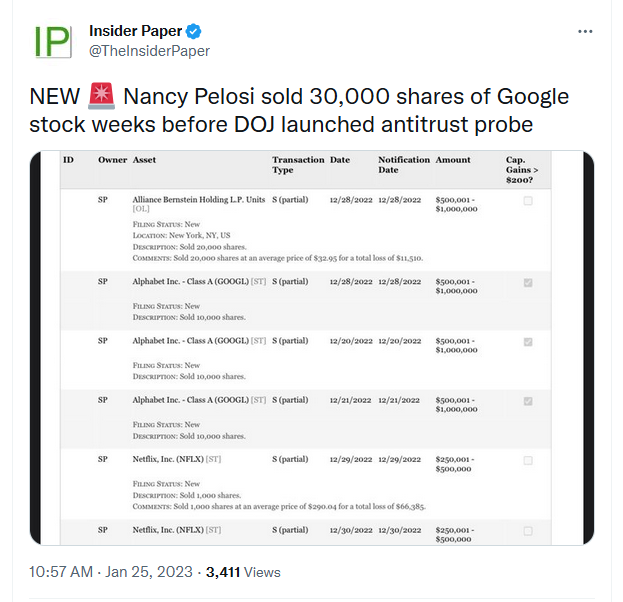The height and width of the screenshot is (602, 623).
Task: Open the Insider Paper profile avatar
Action: [x=52, y=41]
